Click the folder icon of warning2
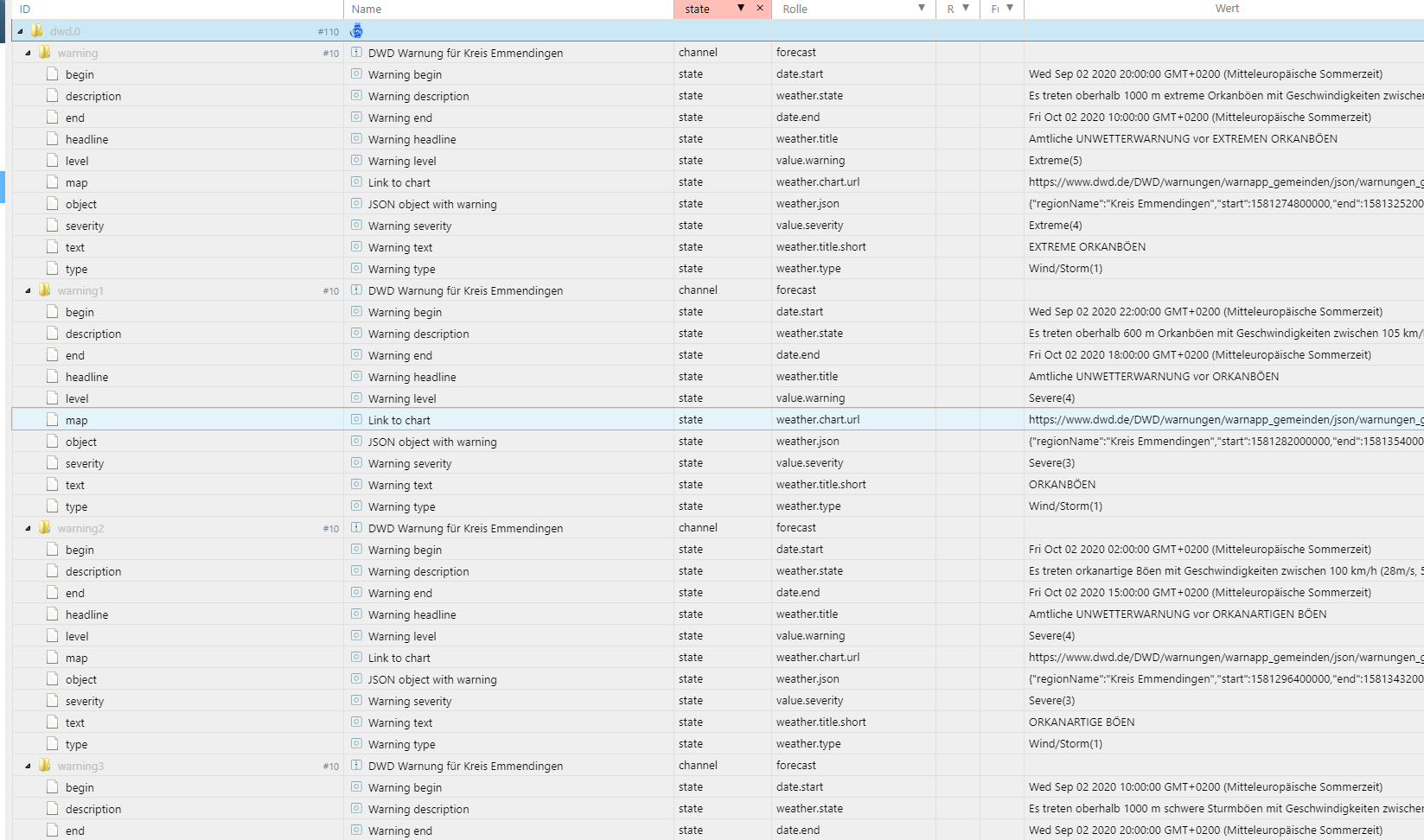 click(x=45, y=528)
